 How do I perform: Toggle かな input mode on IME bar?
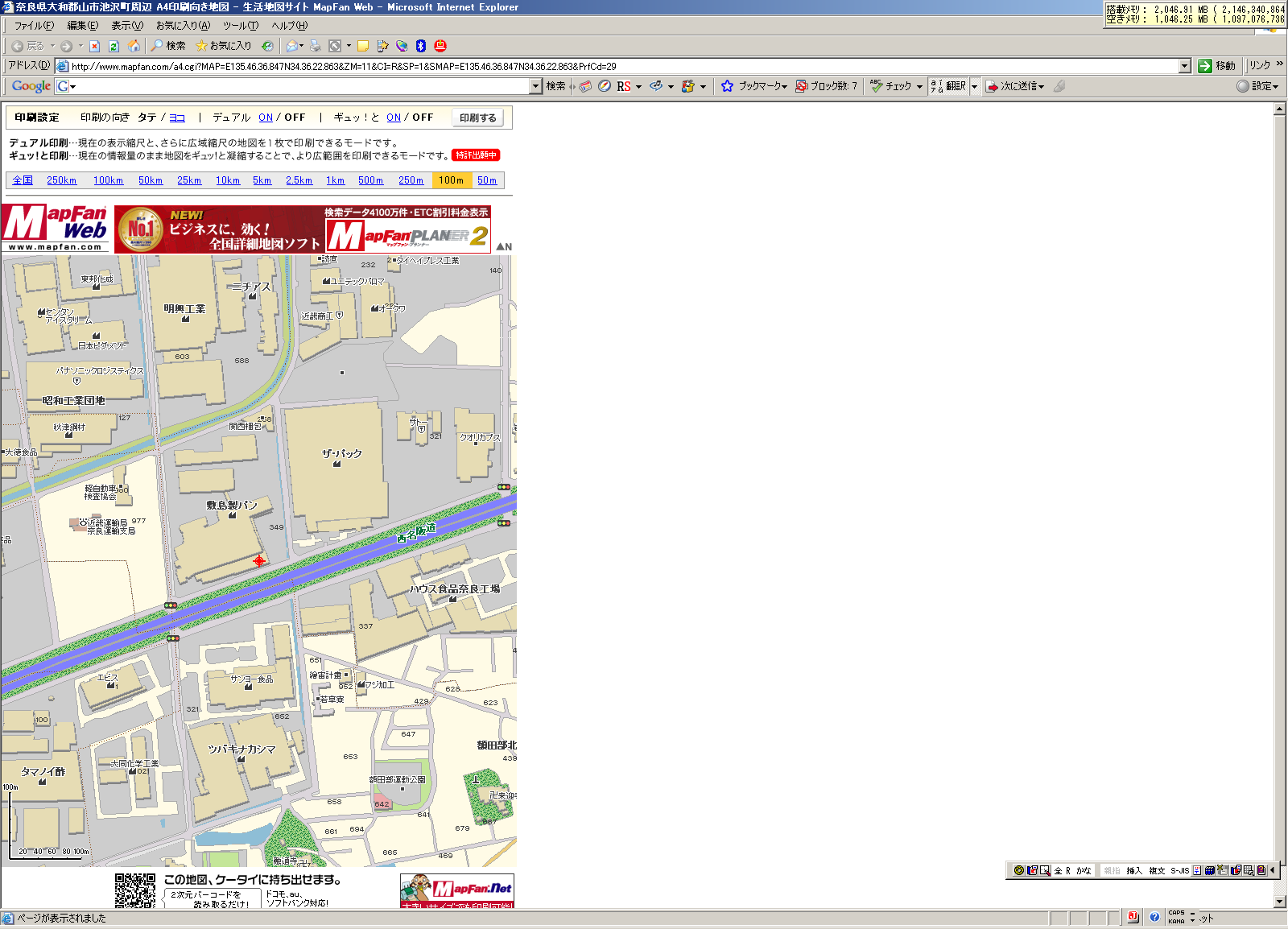(x=1084, y=870)
